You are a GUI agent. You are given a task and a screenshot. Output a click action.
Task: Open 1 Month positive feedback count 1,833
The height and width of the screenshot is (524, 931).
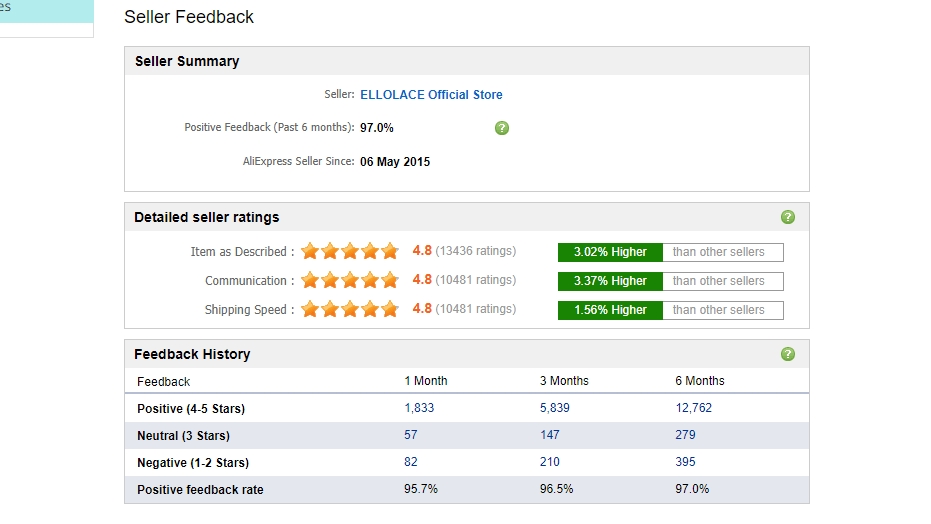click(x=419, y=408)
